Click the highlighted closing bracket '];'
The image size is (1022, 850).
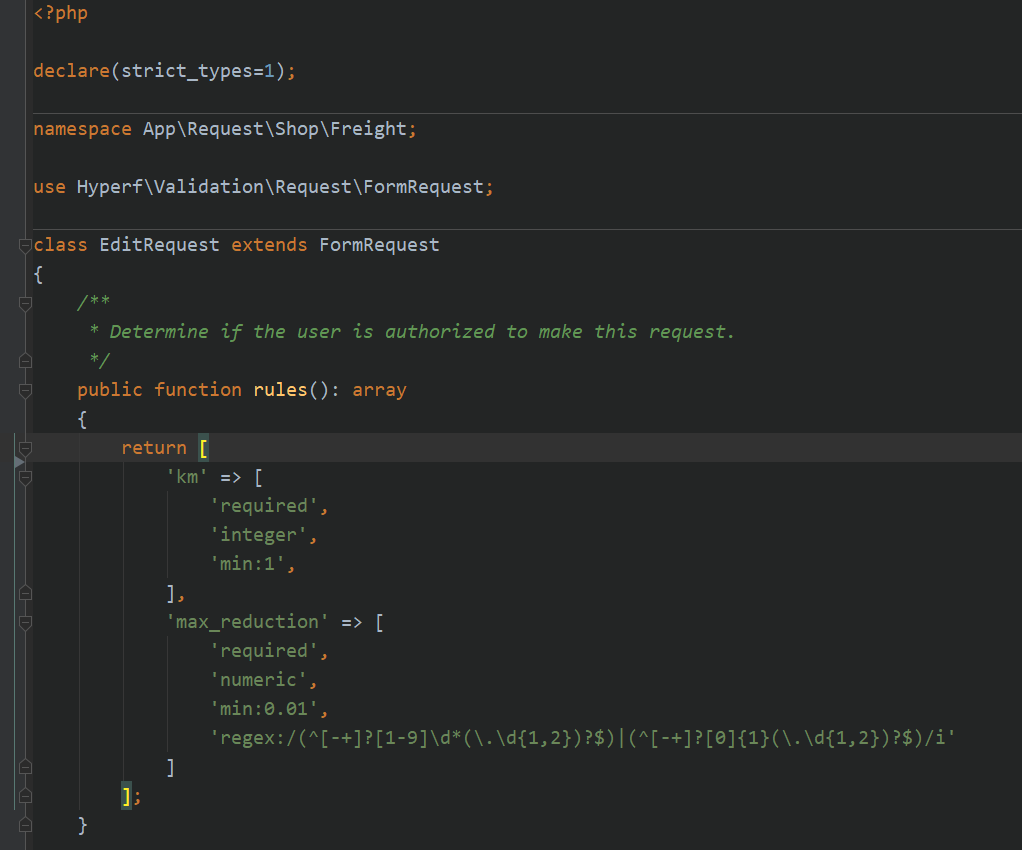[127, 796]
